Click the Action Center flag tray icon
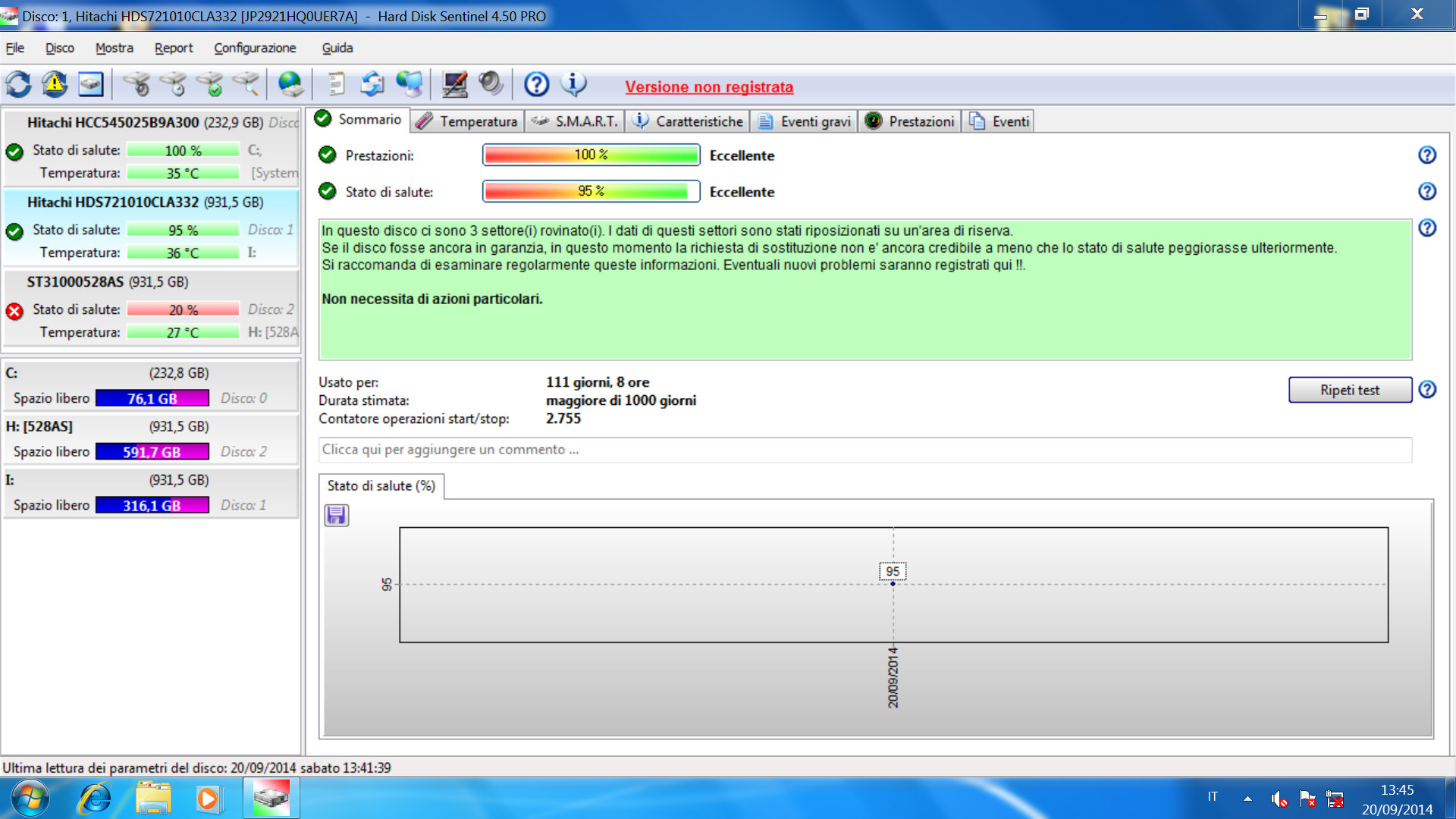Viewport: 1456px width, 819px height. click(x=1307, y=799)
